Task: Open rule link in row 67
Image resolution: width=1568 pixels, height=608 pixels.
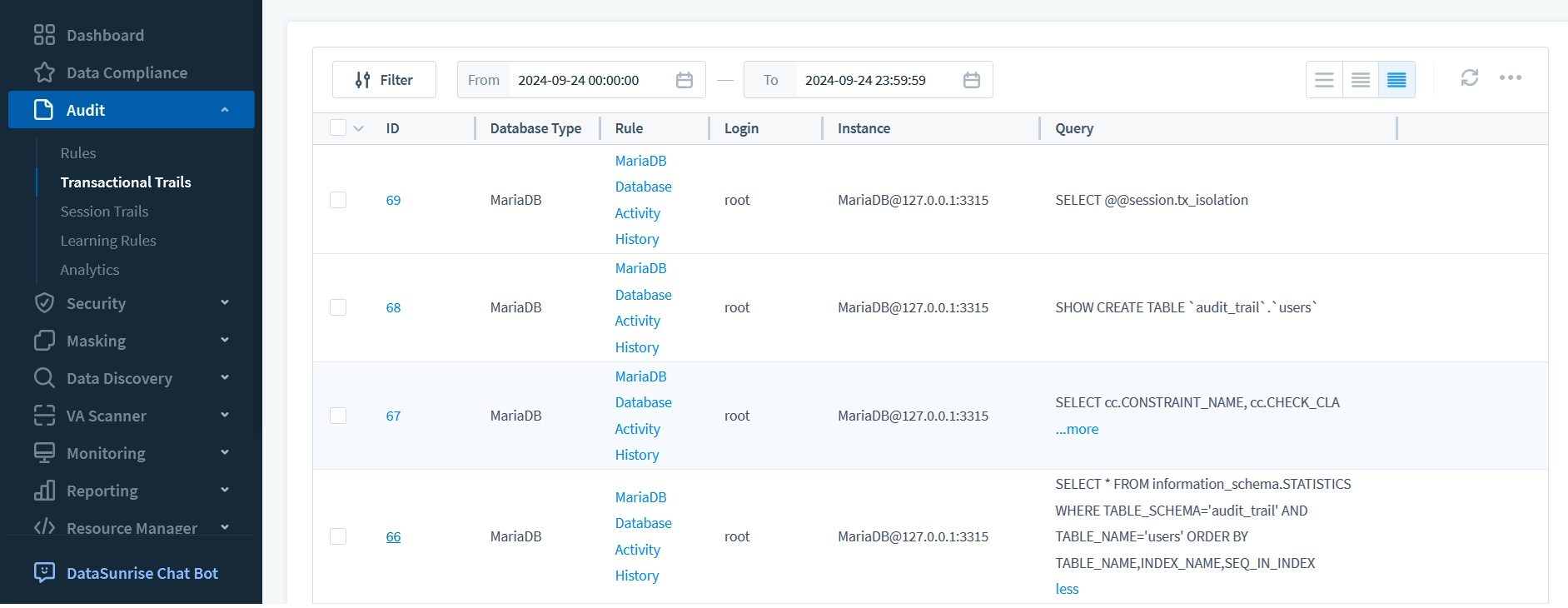Action: (x=643, y=416)
